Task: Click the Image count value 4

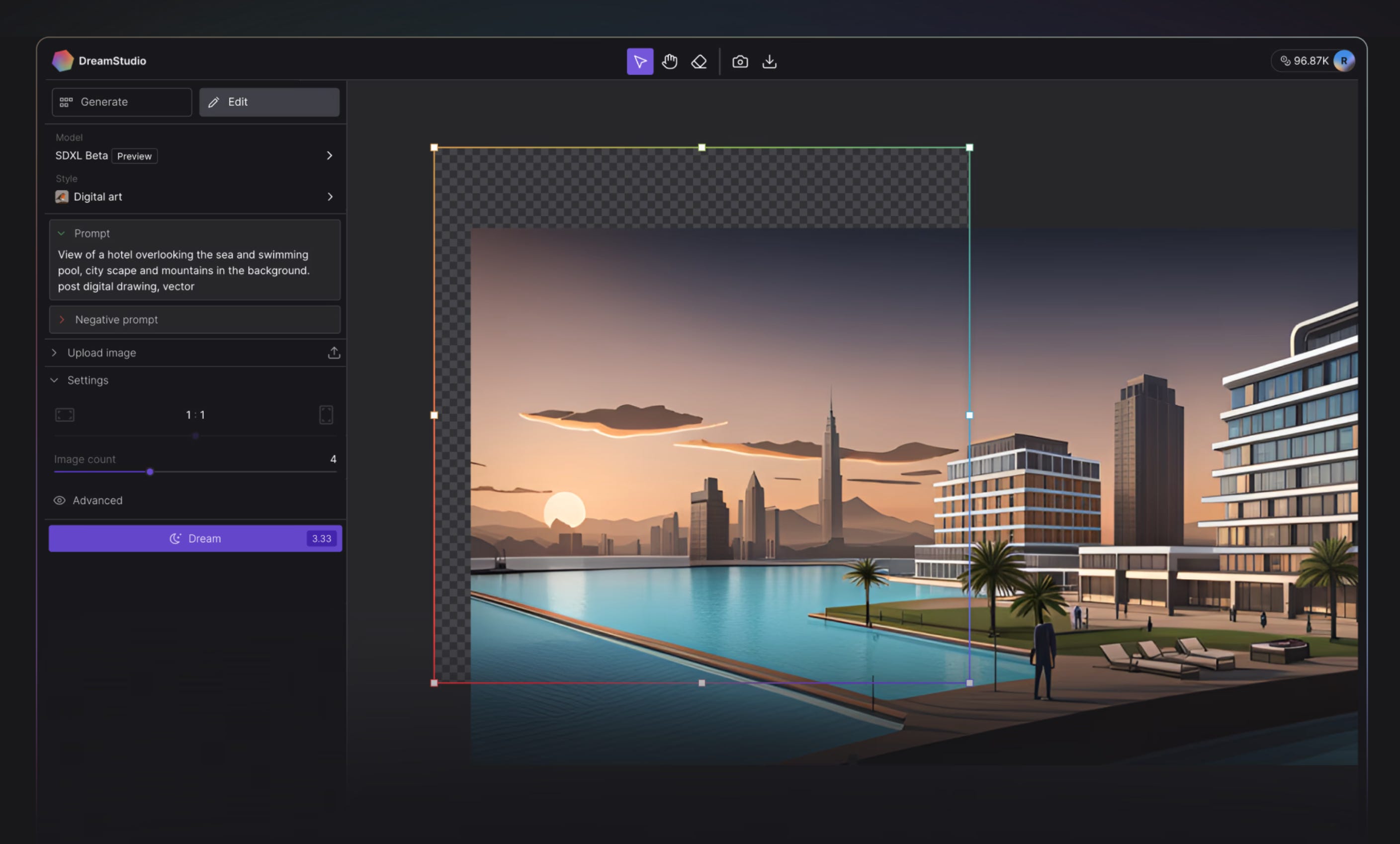Action: 334,459
